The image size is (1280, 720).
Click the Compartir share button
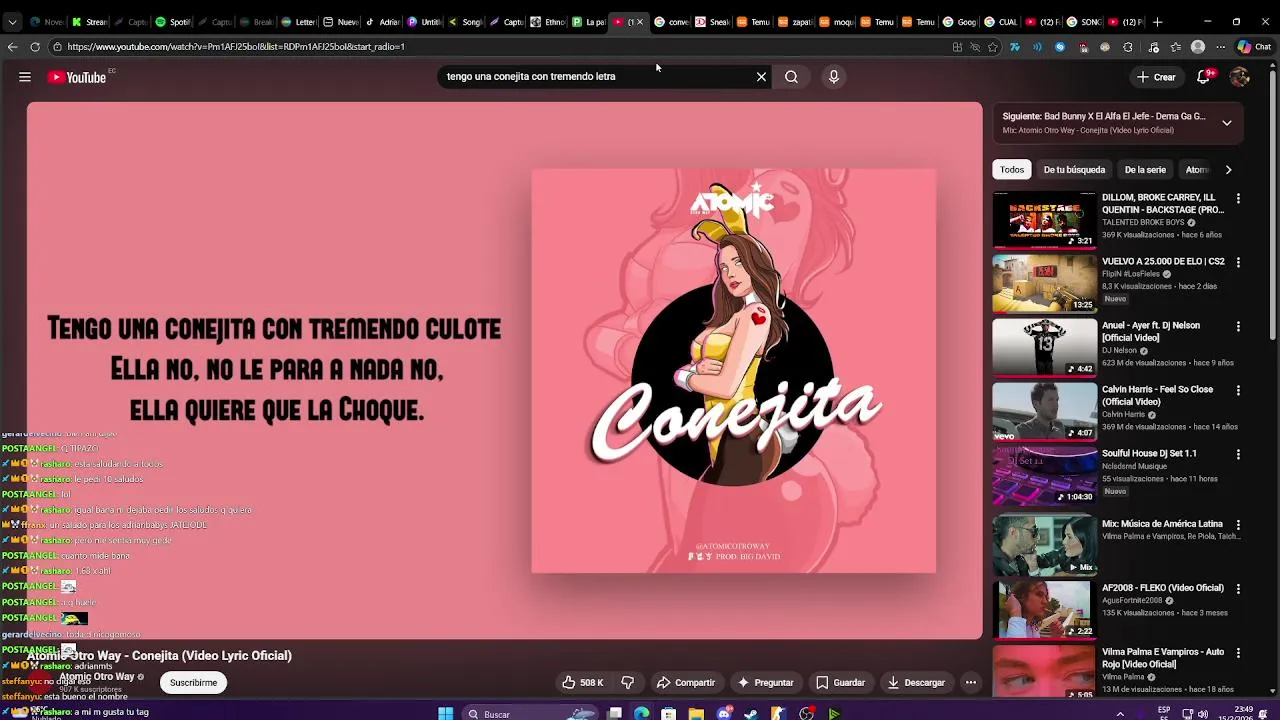pos(686,683)
